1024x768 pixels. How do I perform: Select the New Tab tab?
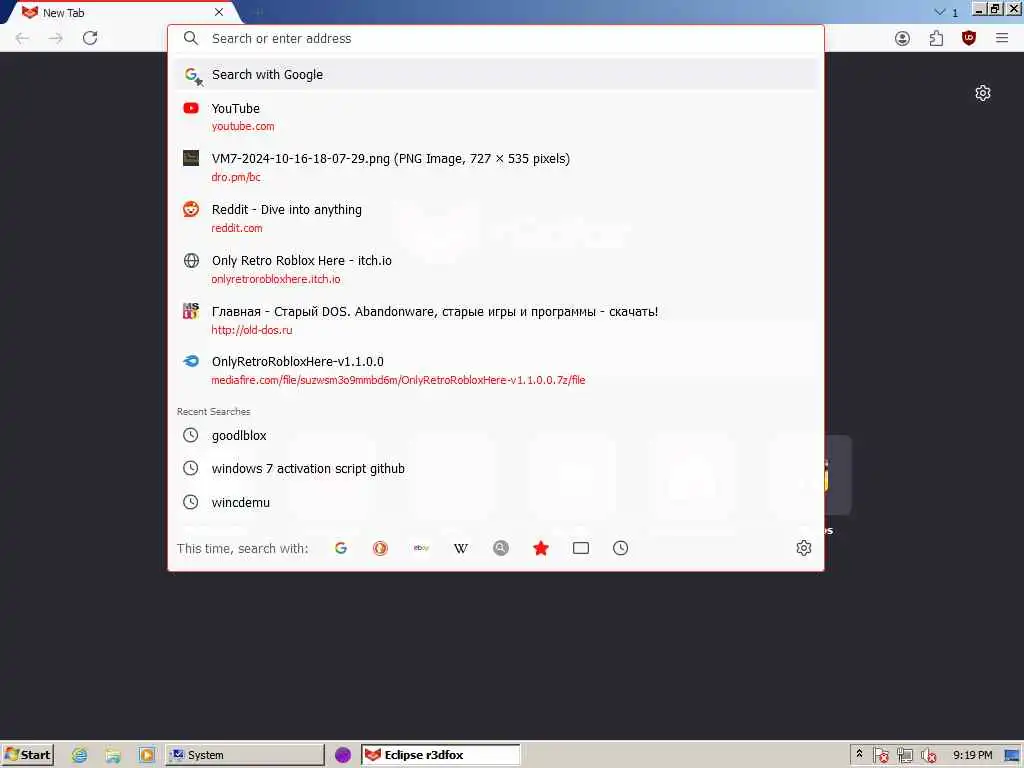121,12
